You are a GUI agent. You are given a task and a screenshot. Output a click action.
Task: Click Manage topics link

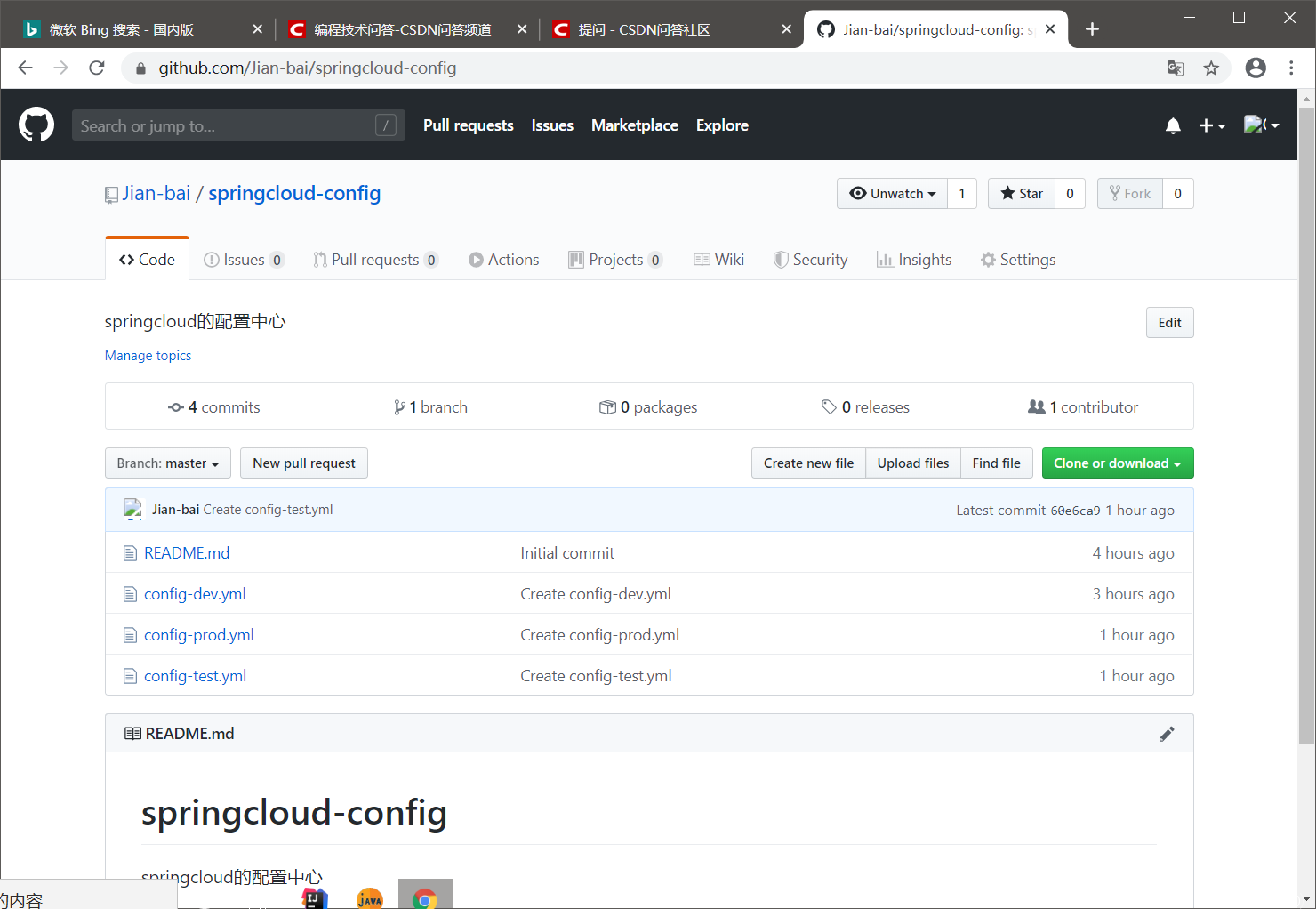point(148,356)
